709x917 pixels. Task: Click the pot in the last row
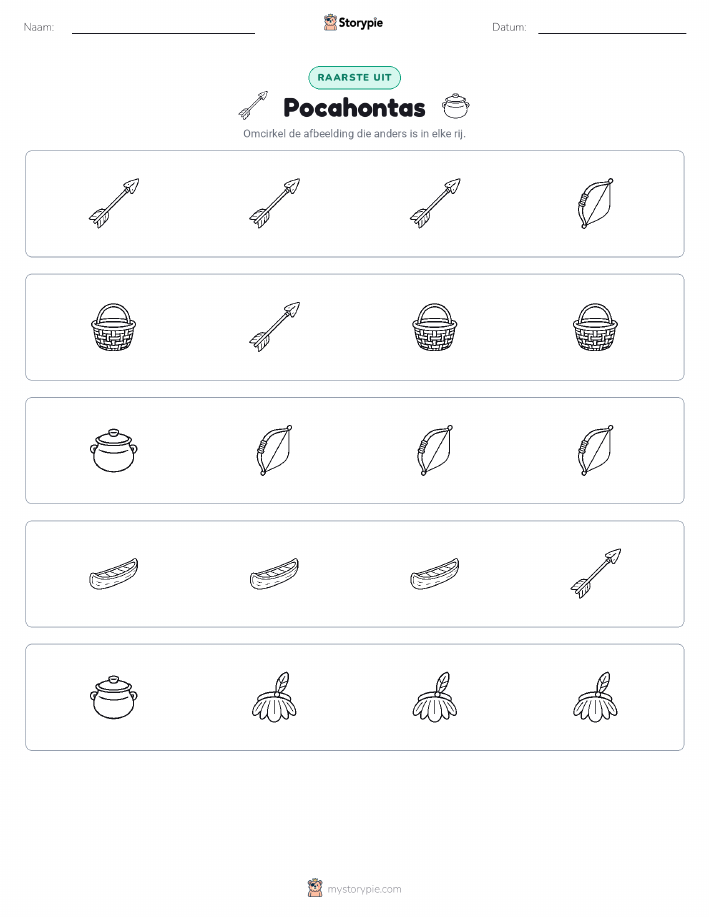(114, 697)
